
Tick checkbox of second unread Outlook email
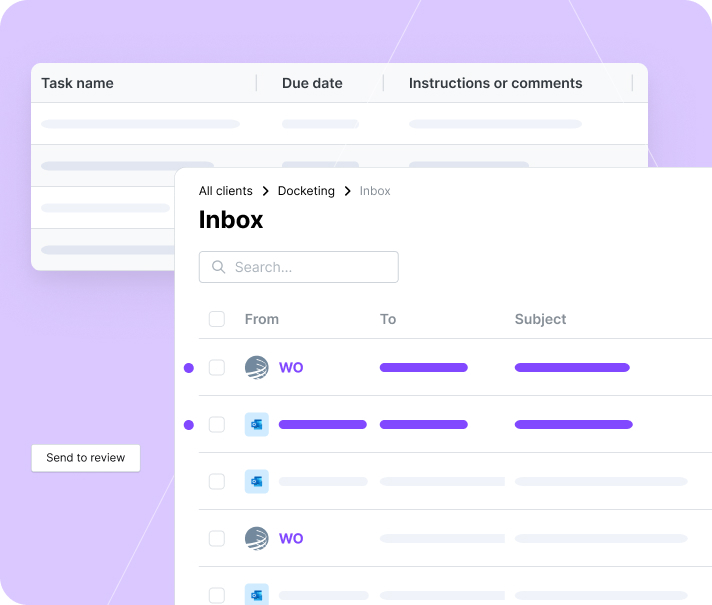[217, 425]
